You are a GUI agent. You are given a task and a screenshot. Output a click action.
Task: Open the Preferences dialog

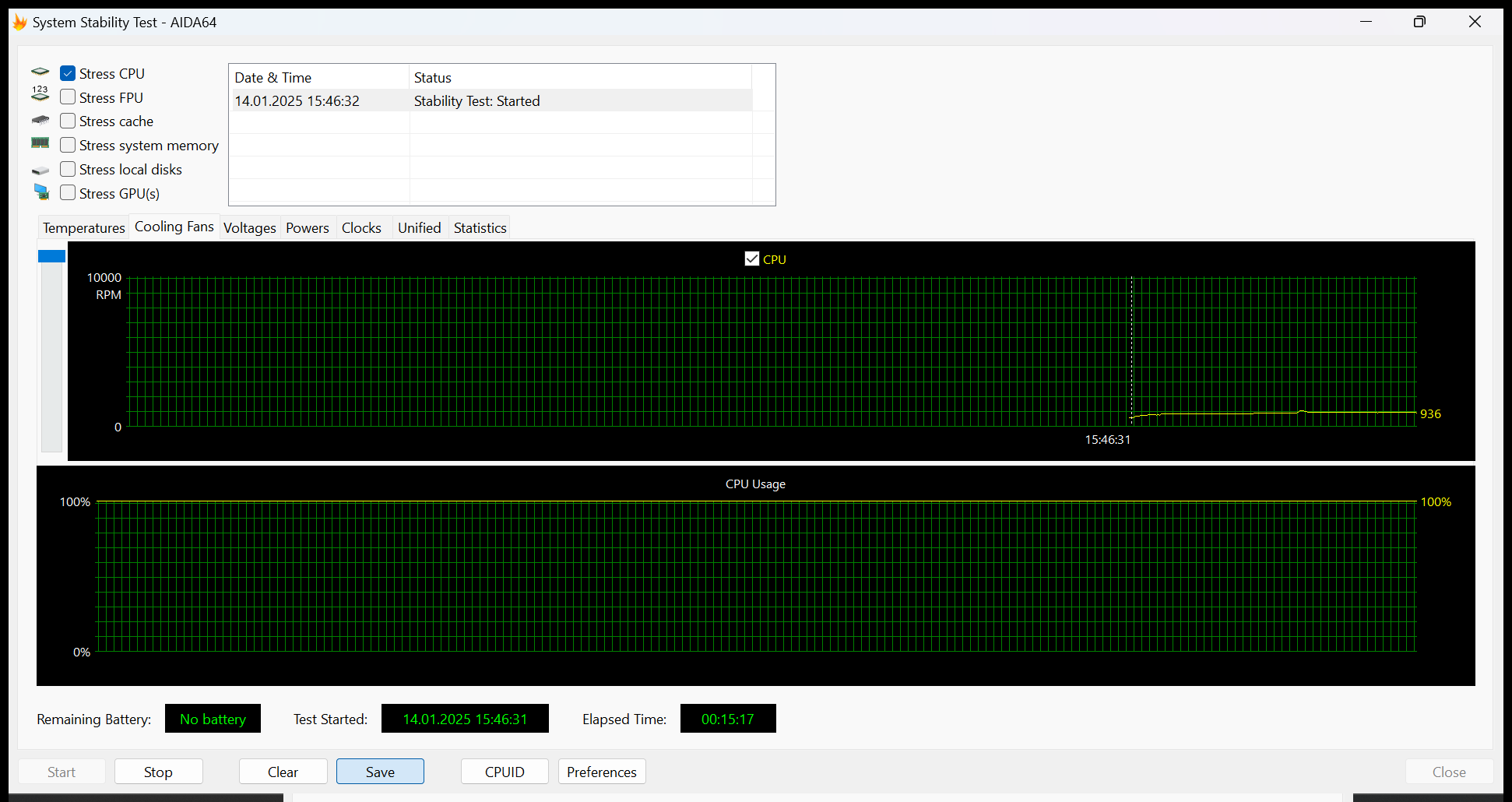602,772
